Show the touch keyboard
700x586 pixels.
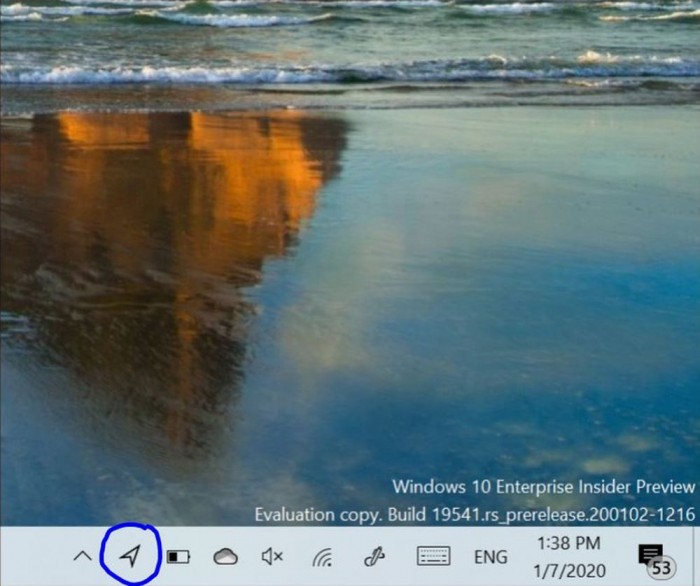pos(432,557)
